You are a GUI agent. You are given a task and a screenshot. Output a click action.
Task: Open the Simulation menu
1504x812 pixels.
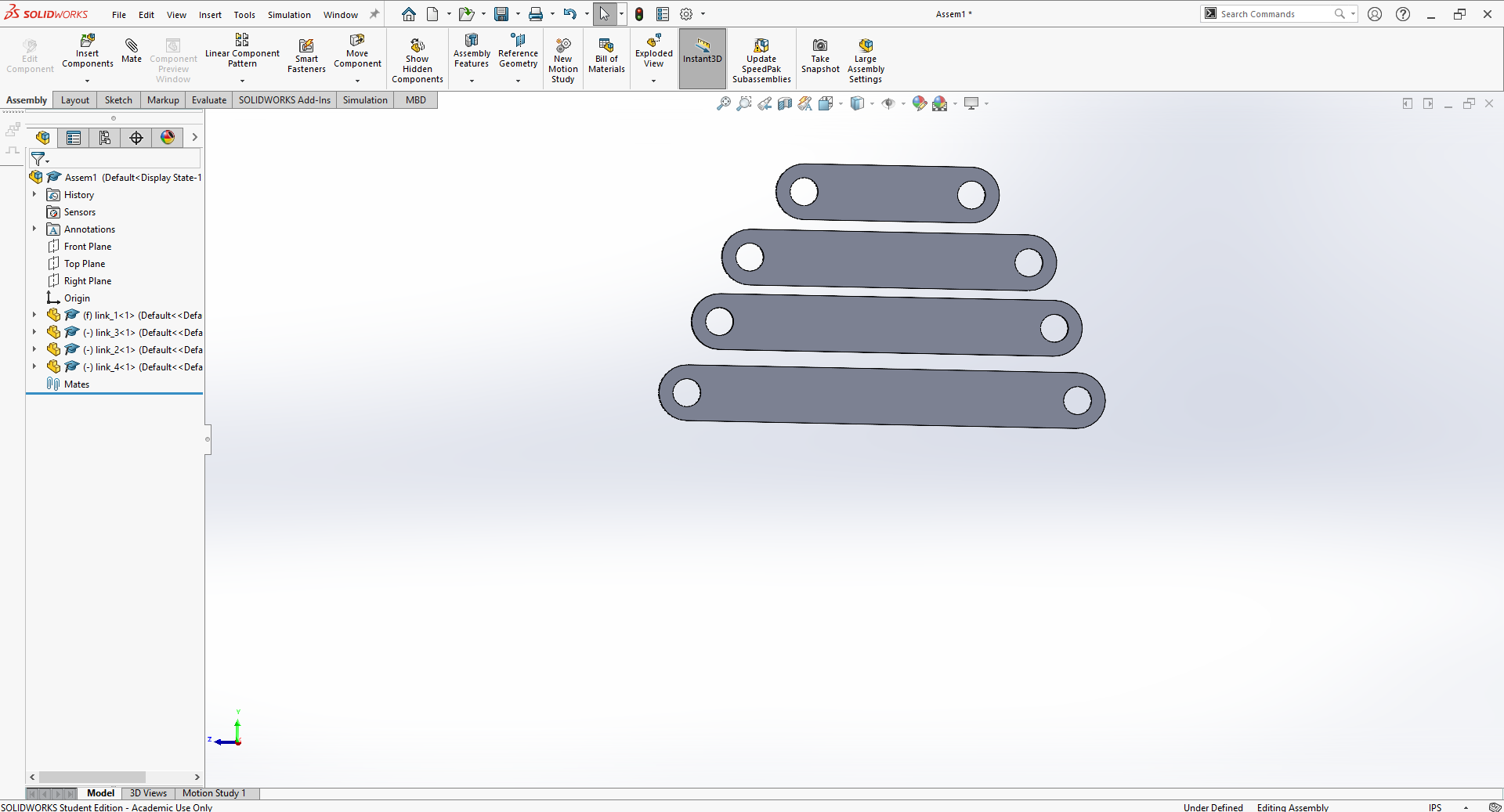[x=289, y=14]
